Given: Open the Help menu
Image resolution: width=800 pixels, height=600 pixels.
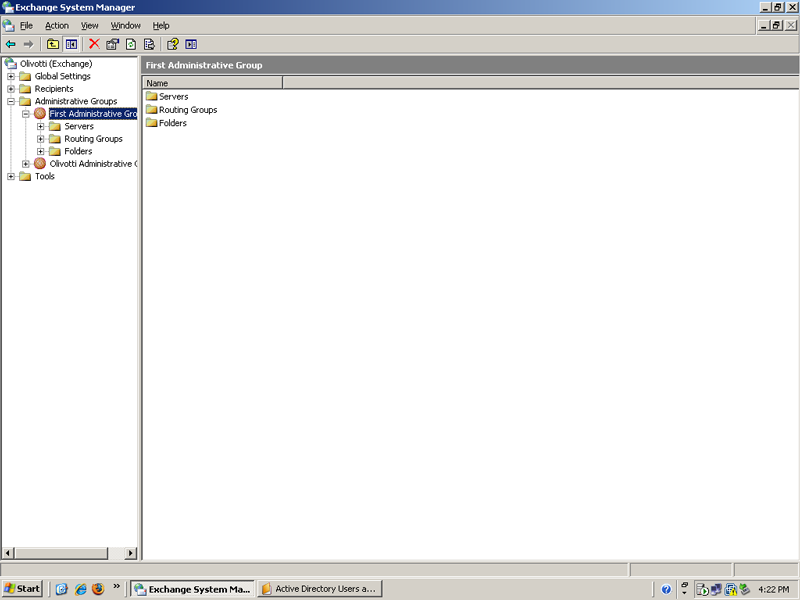Looking at the screenshot, I should click(161, 26).
